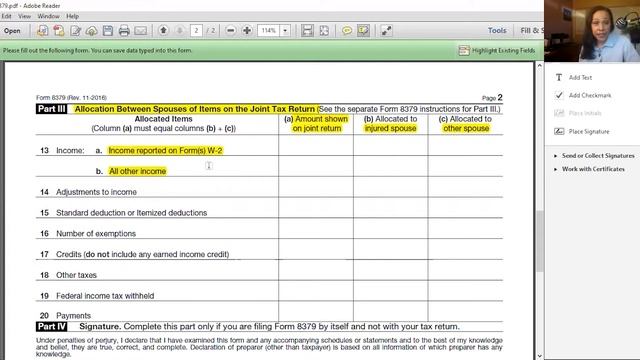Click 'Part IV' signature header label
This screenshot has width=640, height=360.
coord(51,327)
